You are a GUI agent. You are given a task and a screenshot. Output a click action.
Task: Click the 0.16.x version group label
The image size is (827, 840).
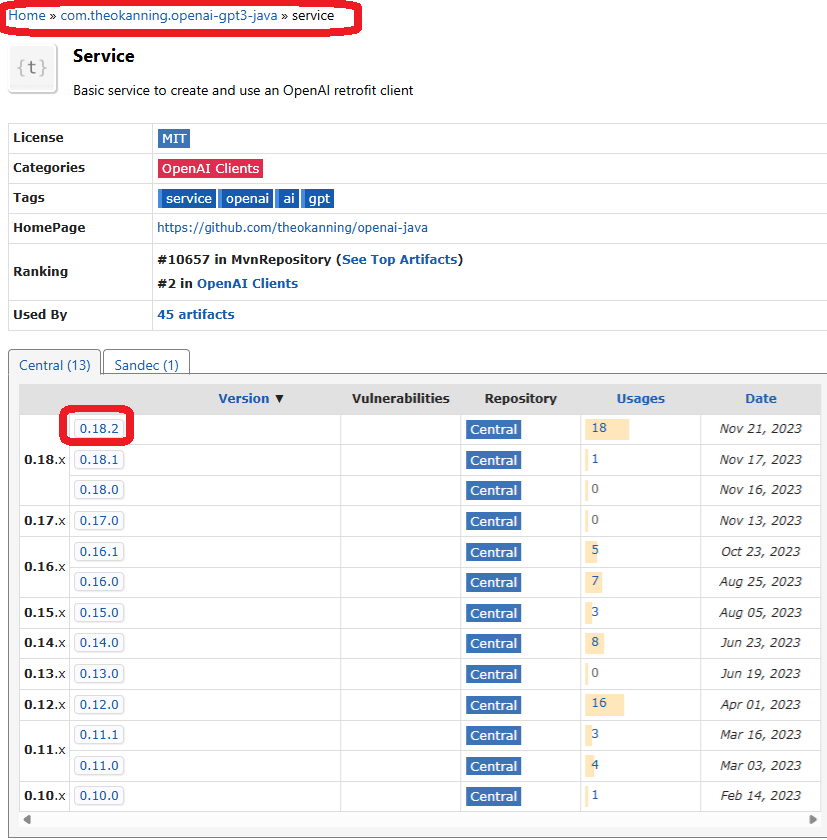(x=45, y=567)
